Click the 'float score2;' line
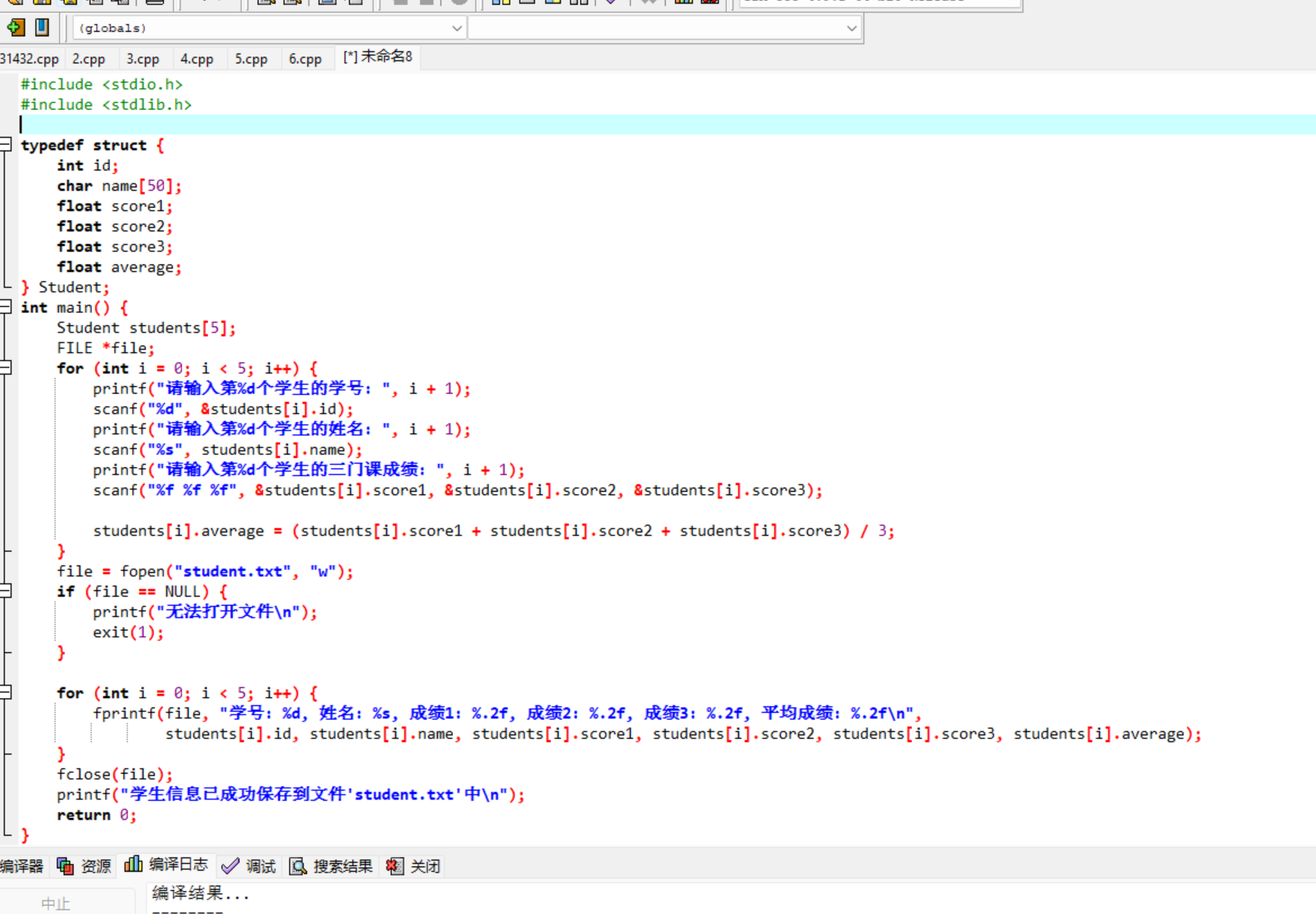 [x=114, y=226]
